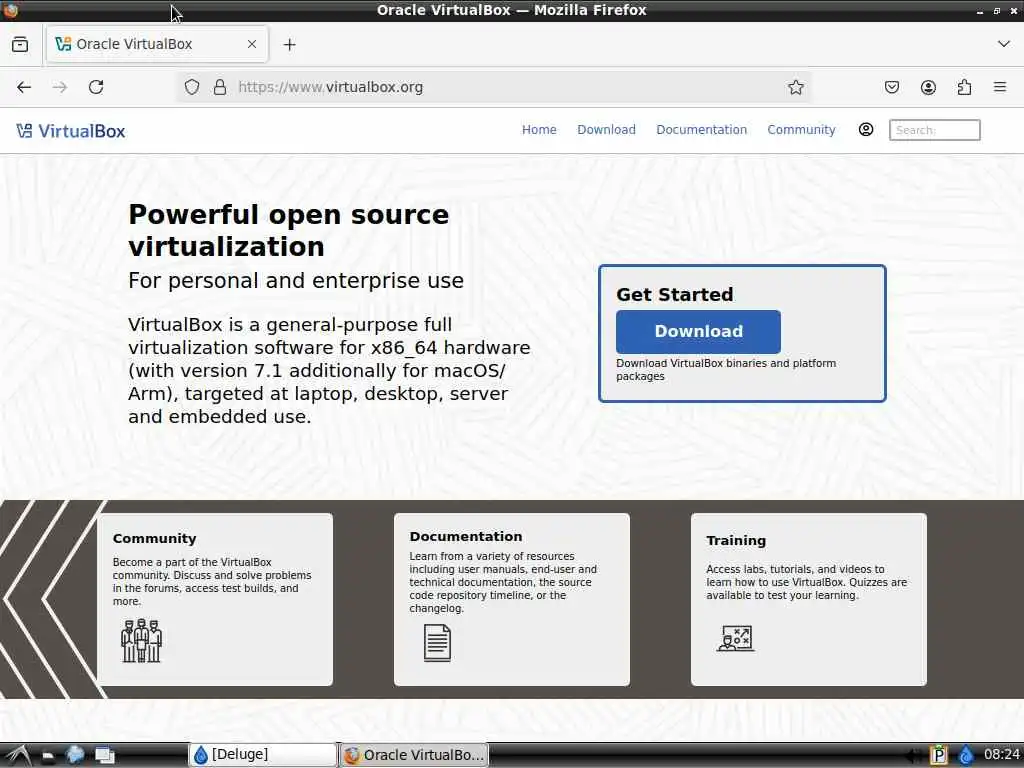Switch to the Deluge taskbar window

click(263, 755)
